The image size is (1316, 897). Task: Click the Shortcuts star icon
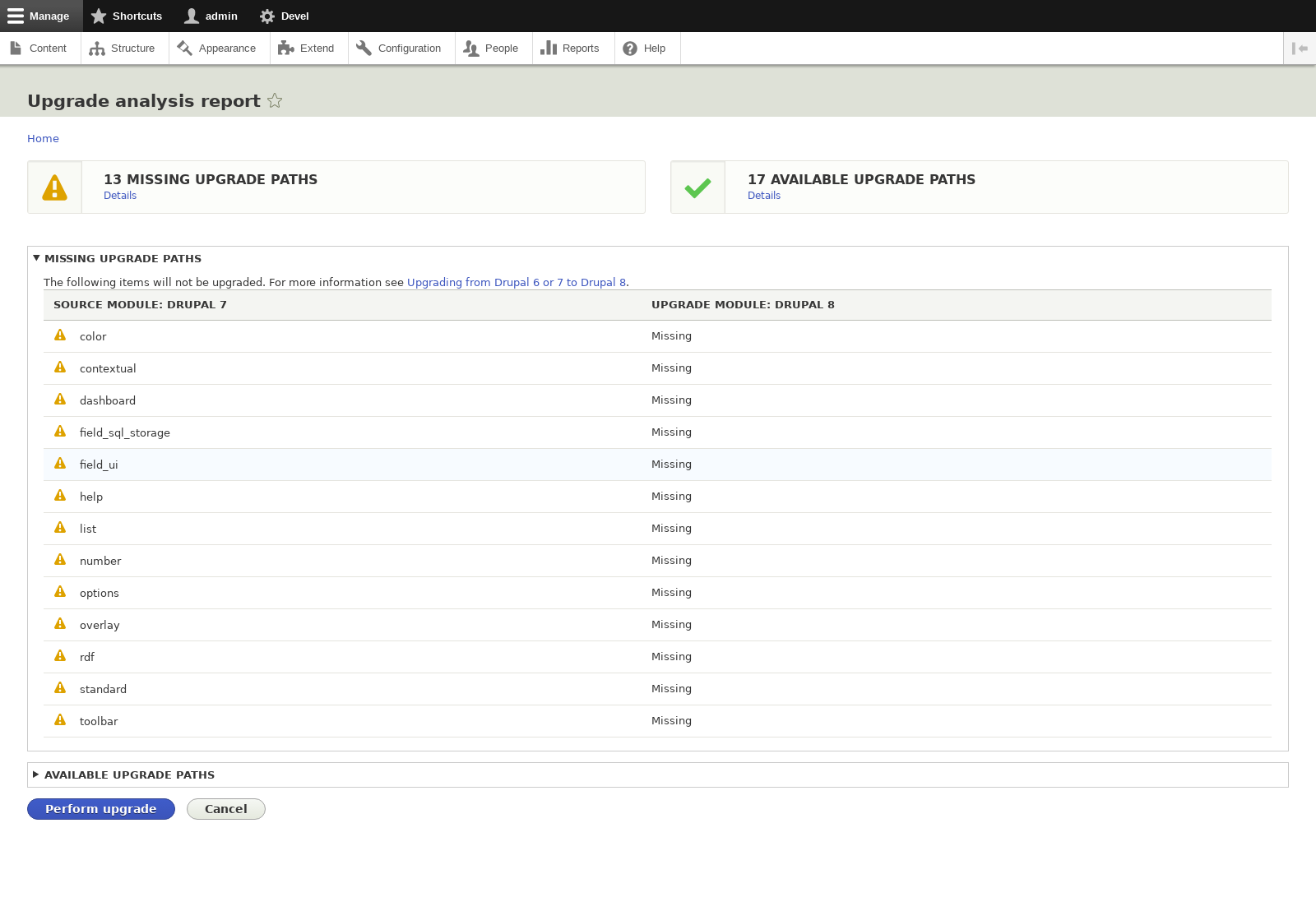(99, 16)
